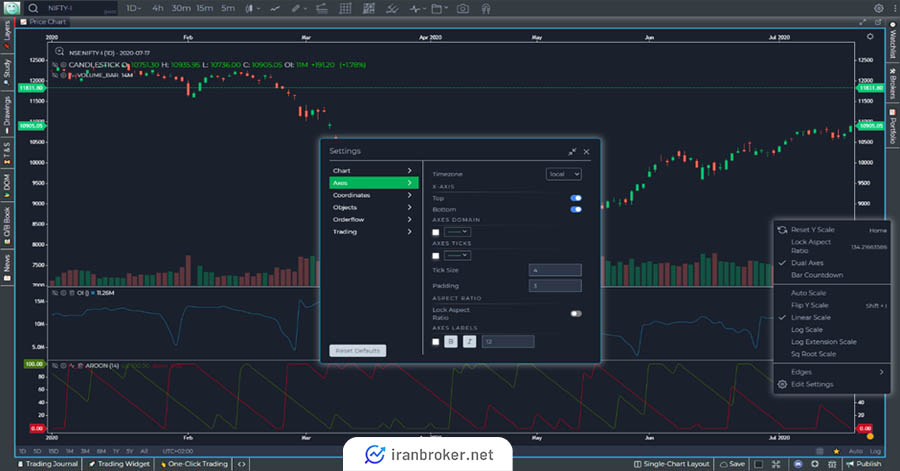Screen dimensions: 900x471
Task: Click the line study icon in toolbar
Action: [275, 8]
